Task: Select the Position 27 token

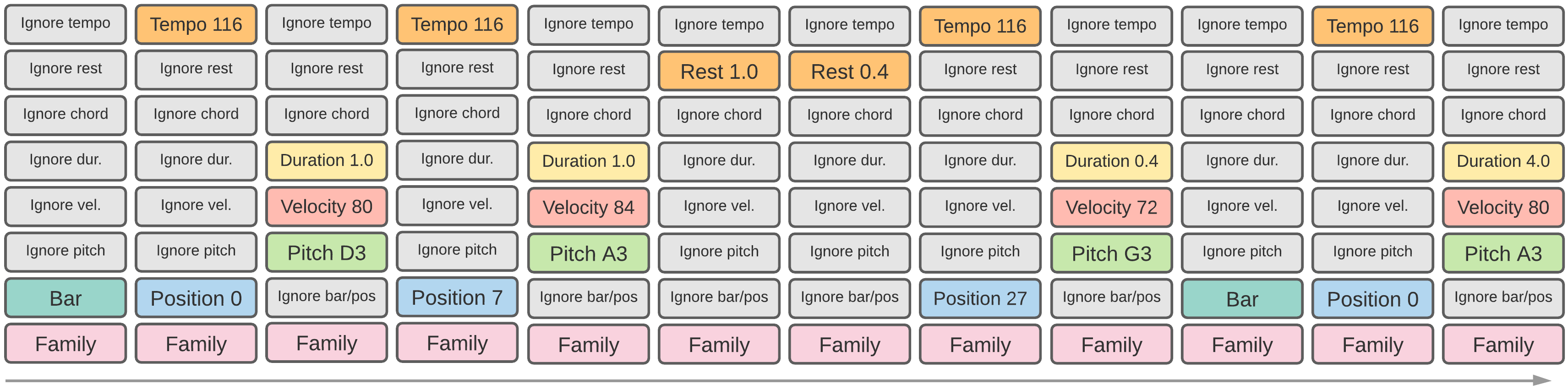Action: (979, 299)
